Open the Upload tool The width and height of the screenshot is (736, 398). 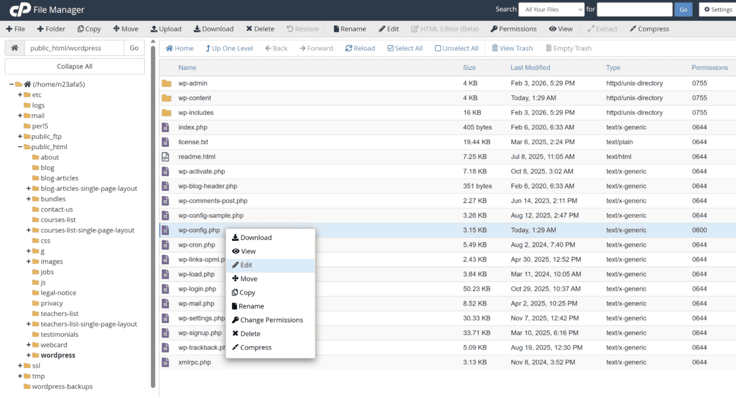pyautogui.click(x=166, y=29)
